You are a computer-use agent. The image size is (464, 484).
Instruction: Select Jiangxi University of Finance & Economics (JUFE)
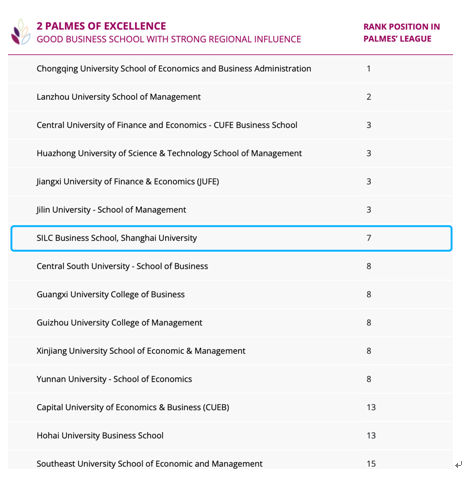[128, 182]
